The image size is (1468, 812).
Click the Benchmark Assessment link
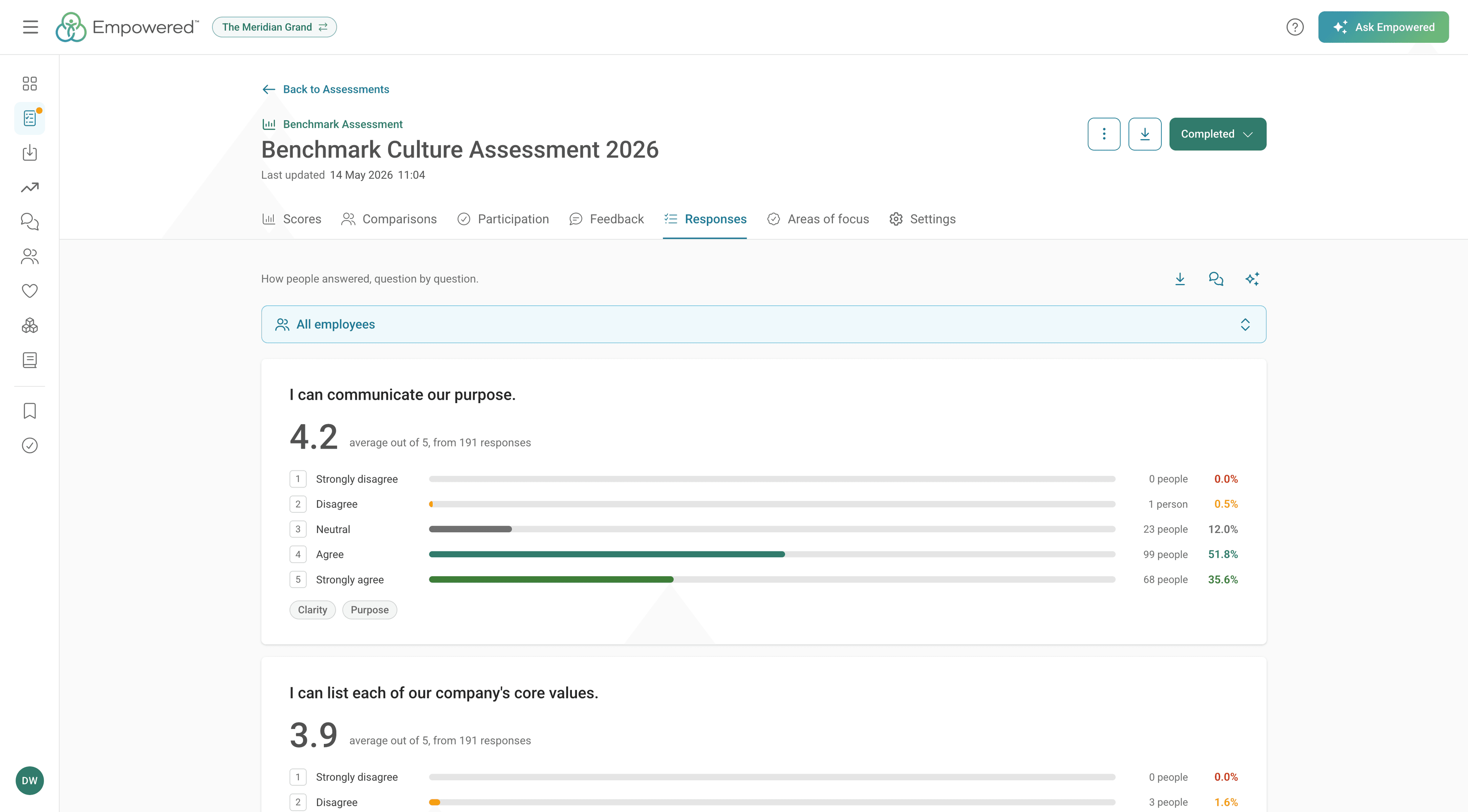(332, 124)
